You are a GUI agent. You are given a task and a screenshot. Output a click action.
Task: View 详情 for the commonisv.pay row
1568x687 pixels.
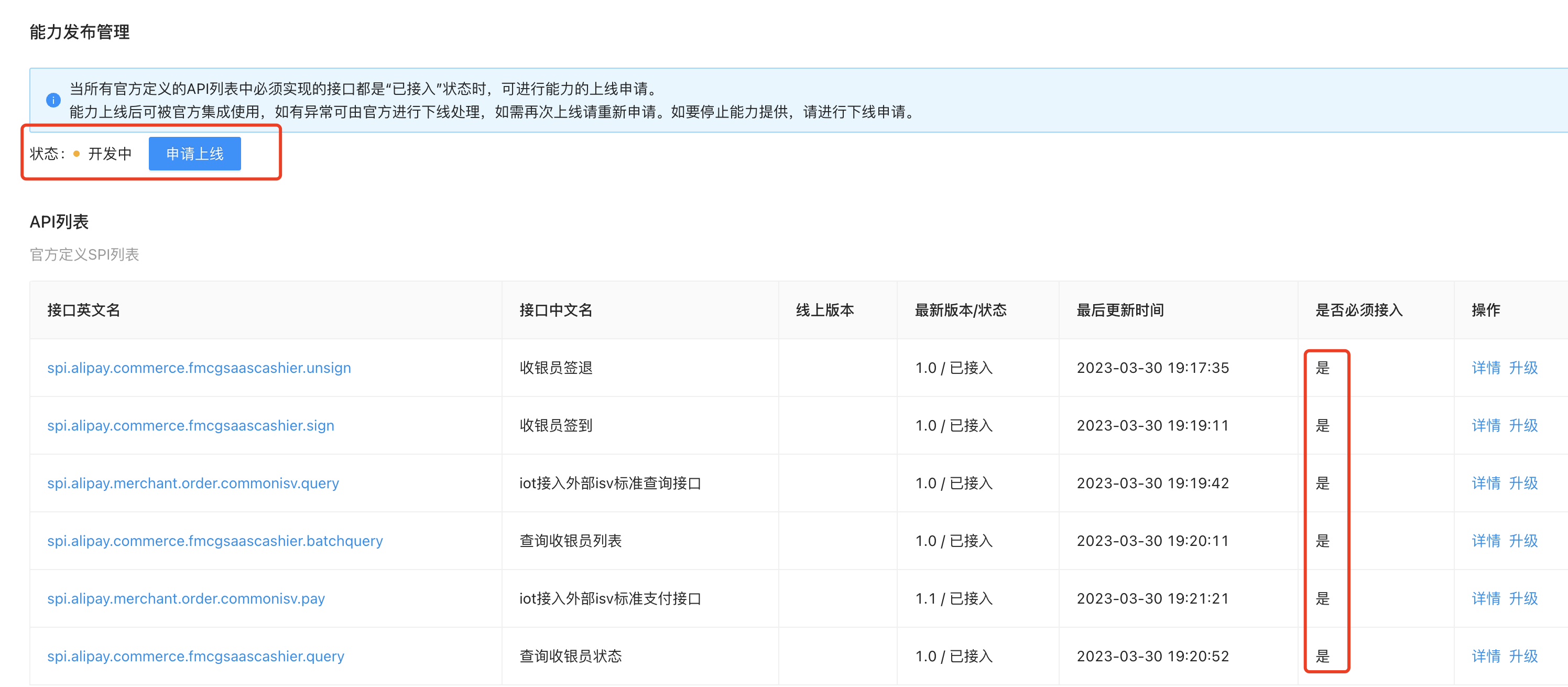1486,599
